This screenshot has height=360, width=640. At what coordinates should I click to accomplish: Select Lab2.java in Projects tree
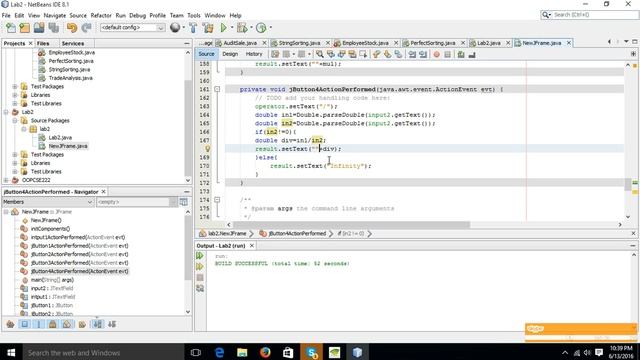tap(60, 138)
